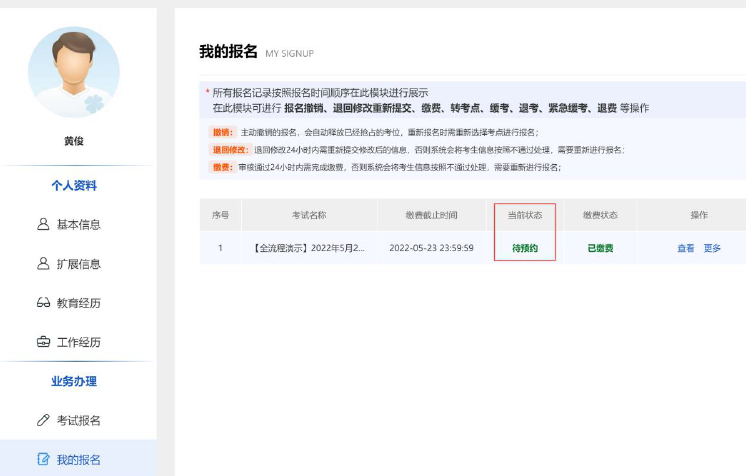Click the 待预约 status in the row
Screen dimensions: 746x476
click(525, 248)
